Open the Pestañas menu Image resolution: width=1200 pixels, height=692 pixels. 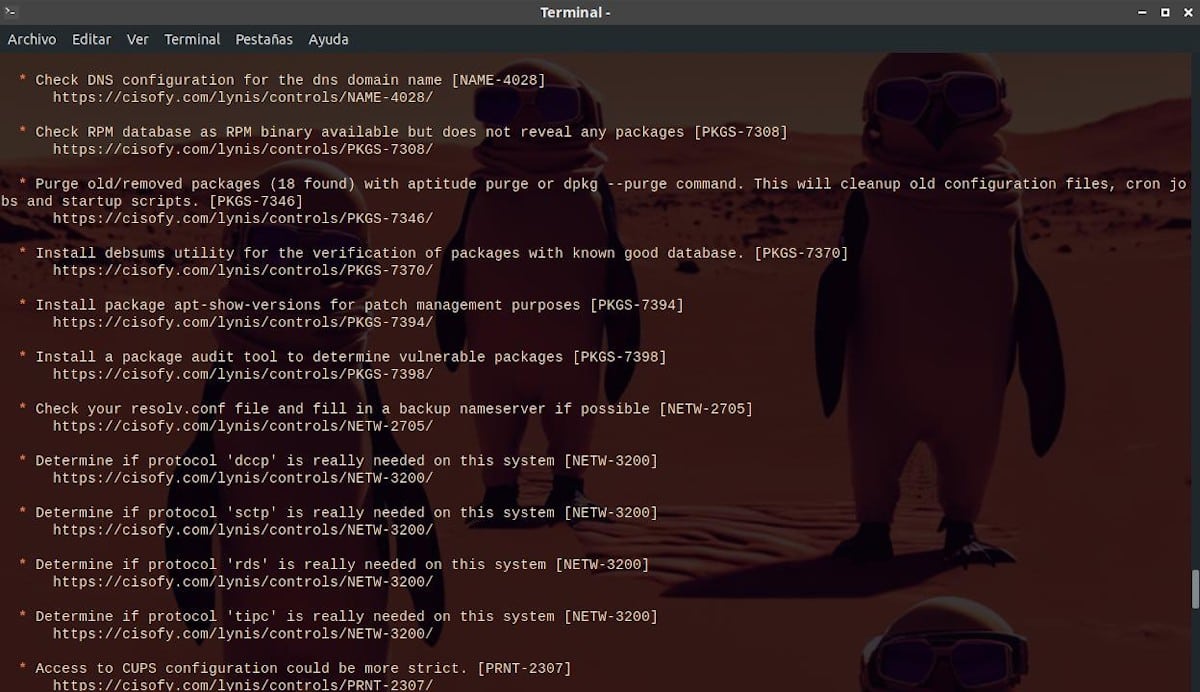pos(264,39)
